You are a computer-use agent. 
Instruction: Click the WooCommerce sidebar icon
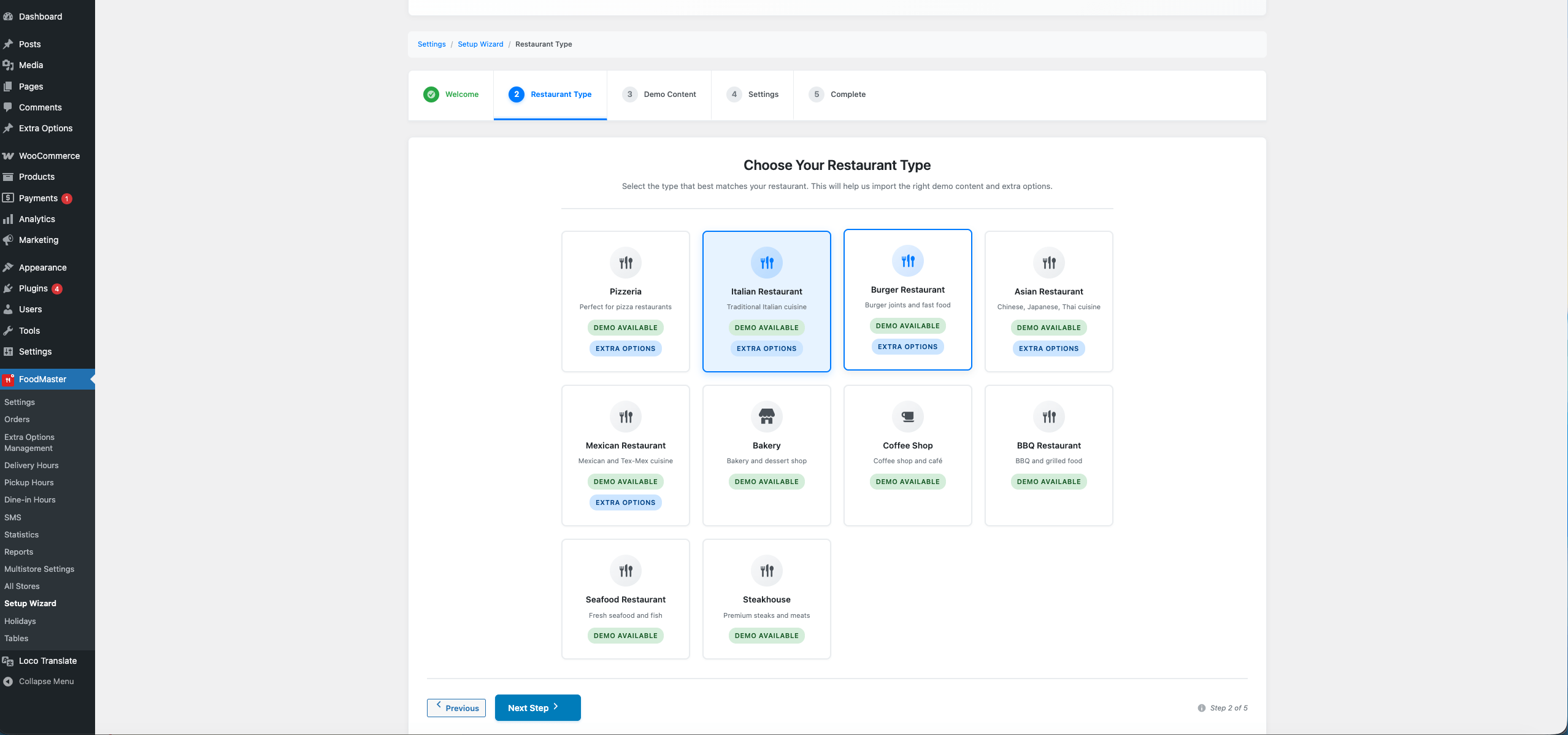[x=9, y=155]
